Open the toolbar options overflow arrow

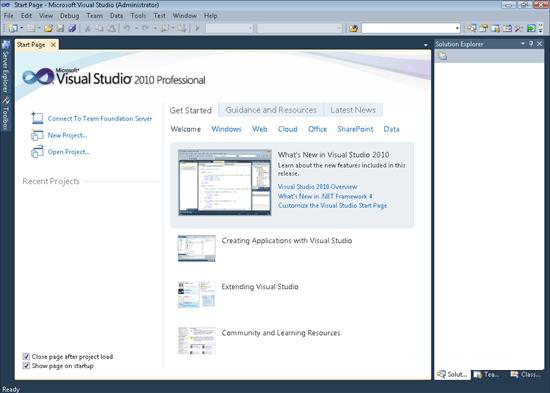[x=541, y=28]
